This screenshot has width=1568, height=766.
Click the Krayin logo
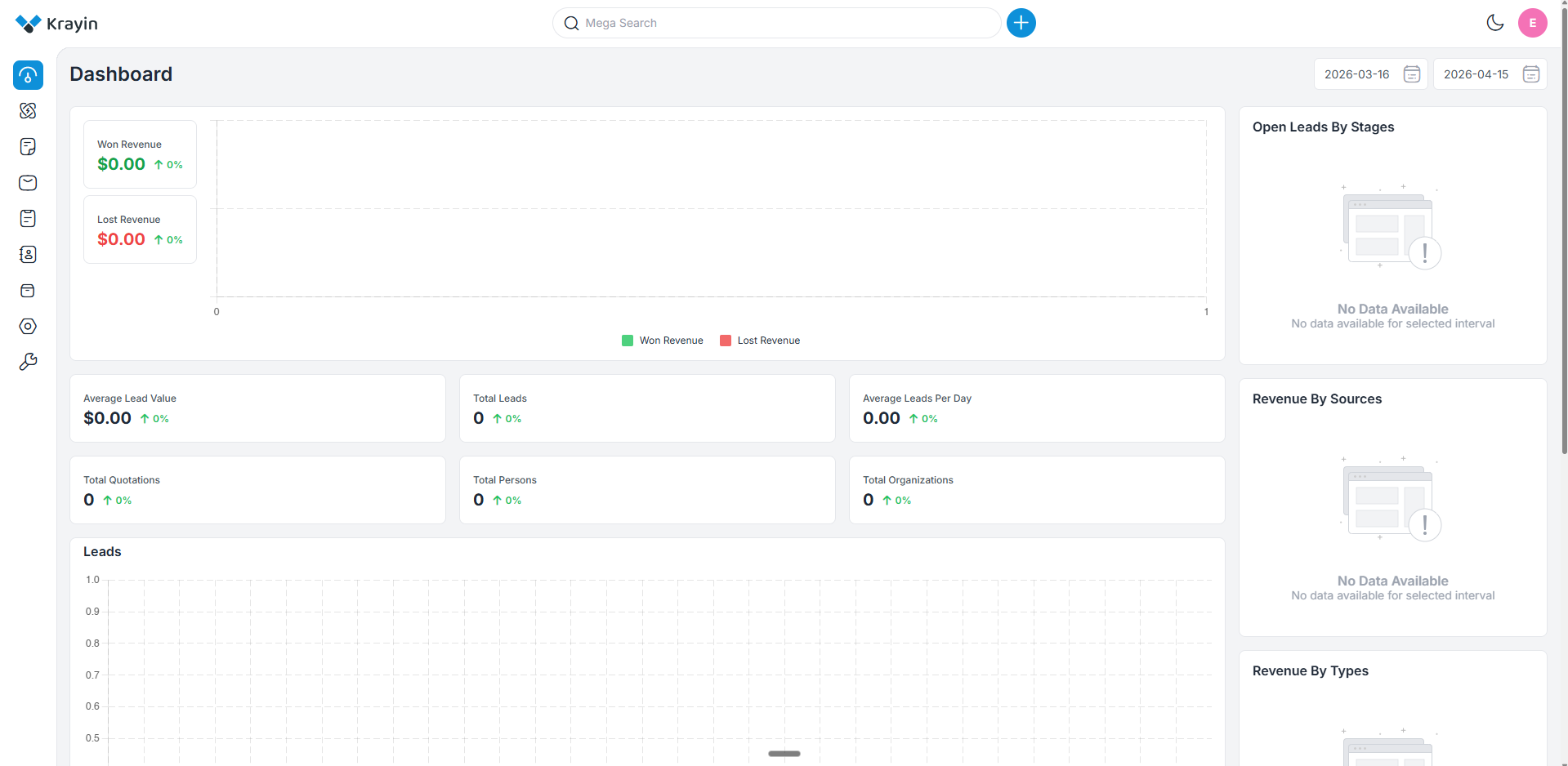coord(56,23)
